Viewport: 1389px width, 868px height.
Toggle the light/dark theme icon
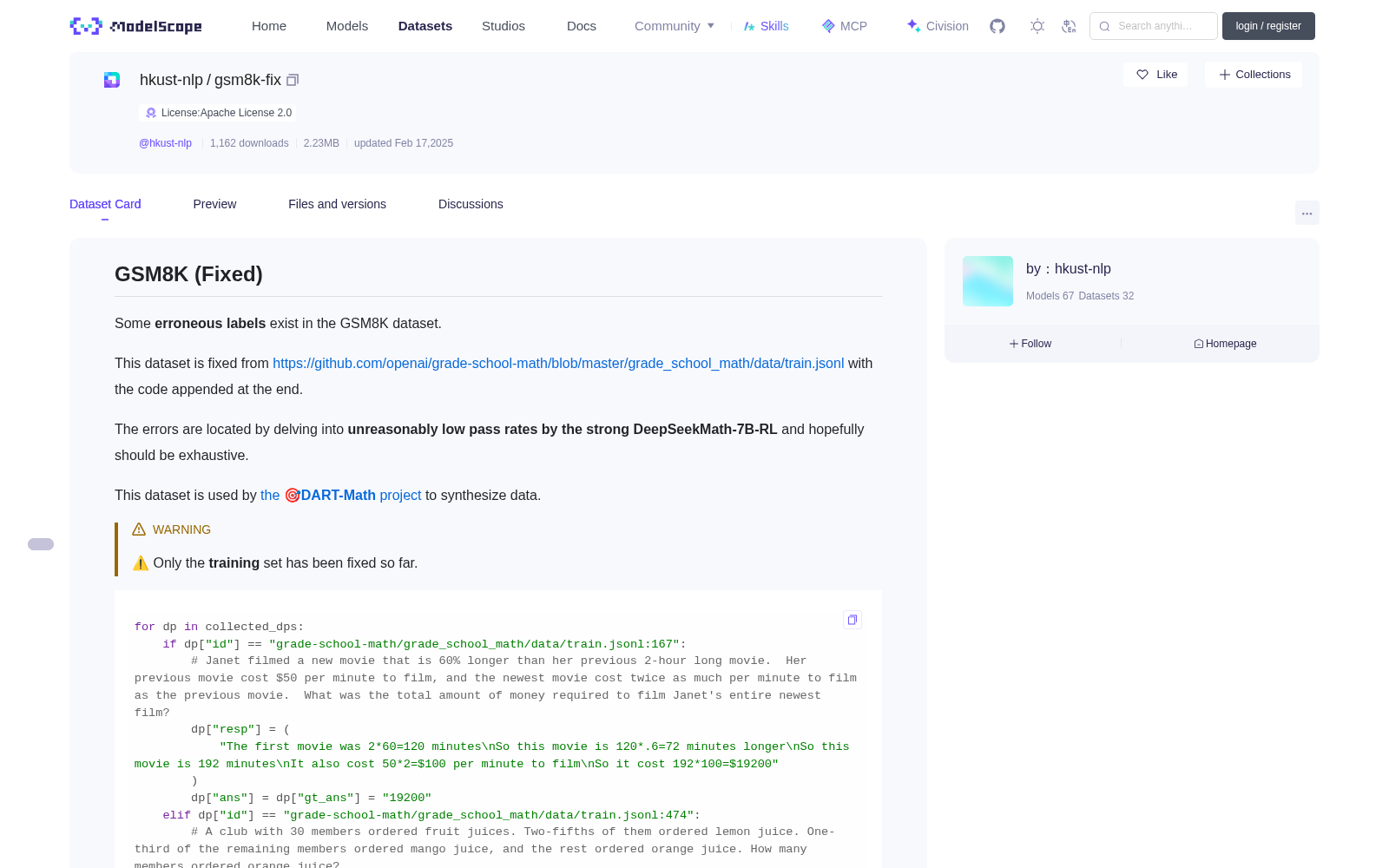(x=1037, y=26)
